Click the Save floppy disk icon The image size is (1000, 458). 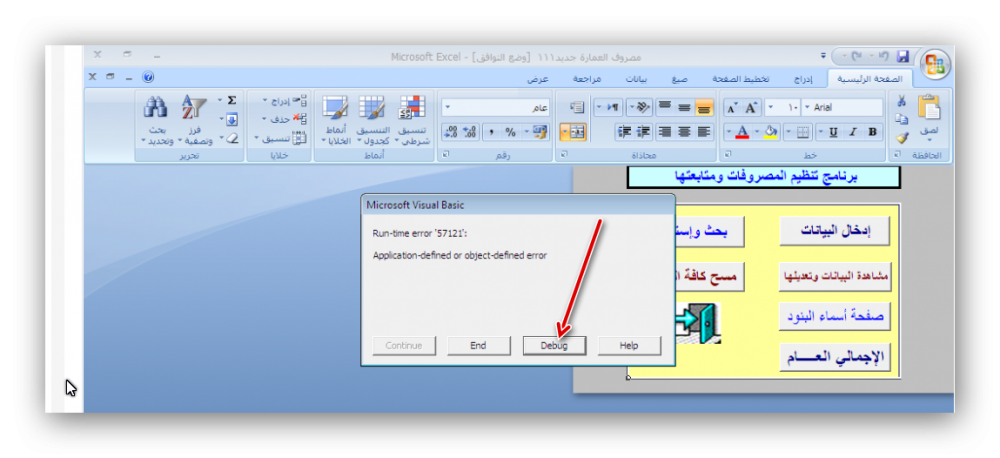[x=902, y=57]
